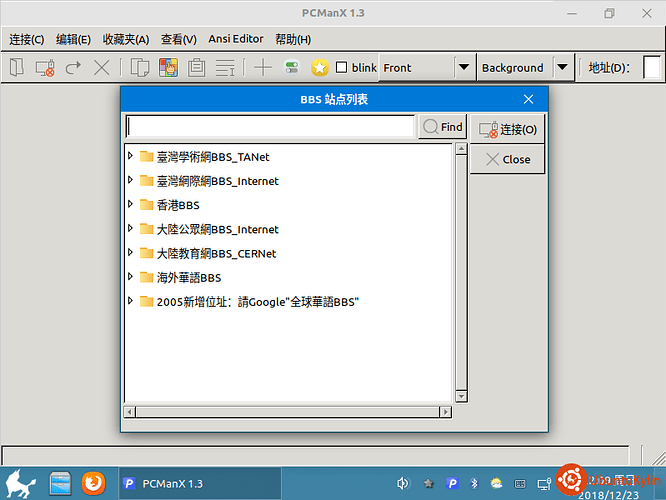Open the Ansi Editor menu
Image resolution: width=666 pixels, height=500 pixels.
pyautogui.click(x=236, y=39)
